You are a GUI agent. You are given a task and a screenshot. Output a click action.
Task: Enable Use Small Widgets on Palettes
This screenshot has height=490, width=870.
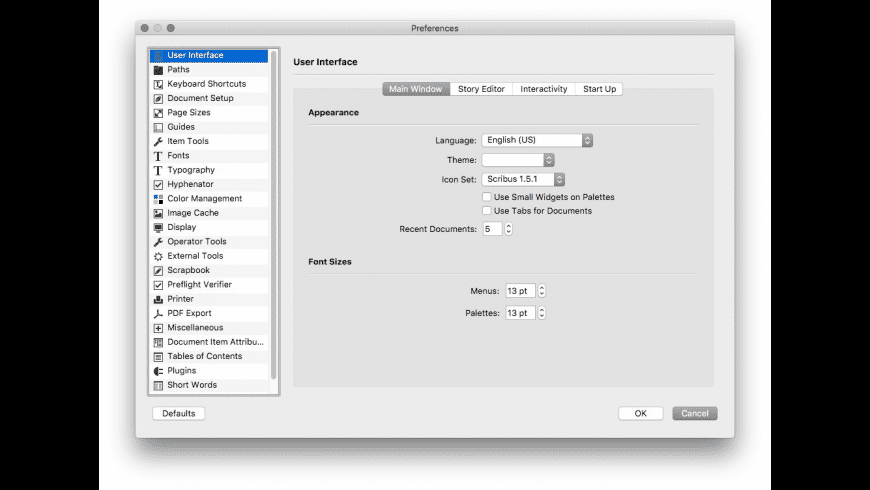487,197
